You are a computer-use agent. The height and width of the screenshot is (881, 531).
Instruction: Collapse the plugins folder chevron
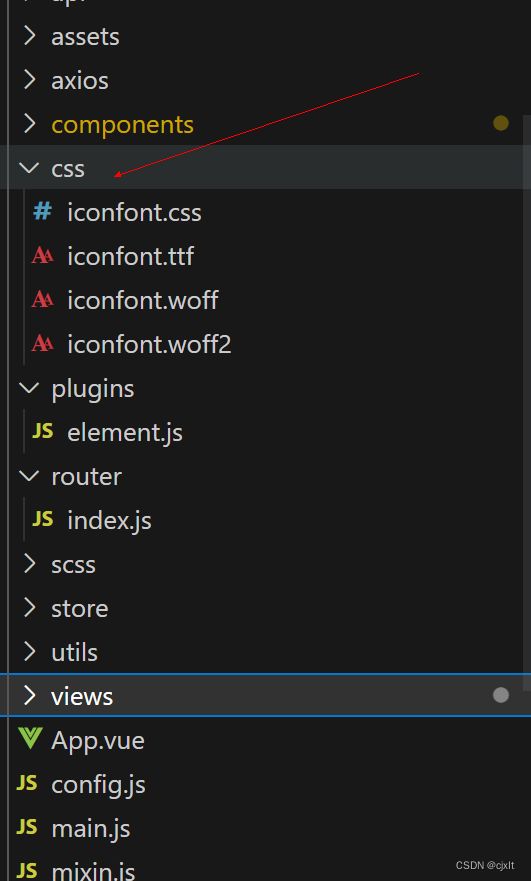click(29, 388)
